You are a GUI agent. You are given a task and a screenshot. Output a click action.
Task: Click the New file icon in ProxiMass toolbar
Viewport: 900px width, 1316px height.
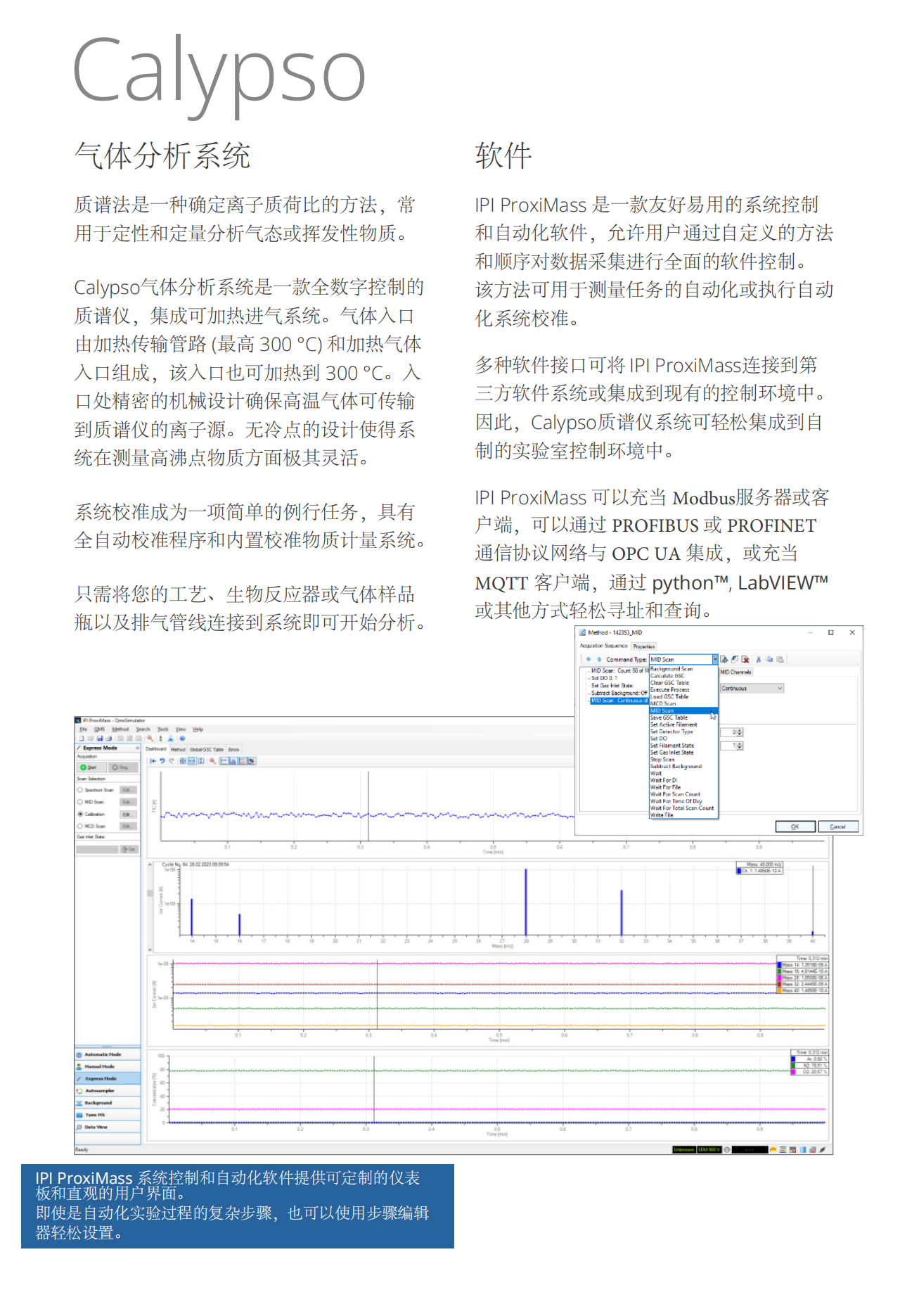82,739
